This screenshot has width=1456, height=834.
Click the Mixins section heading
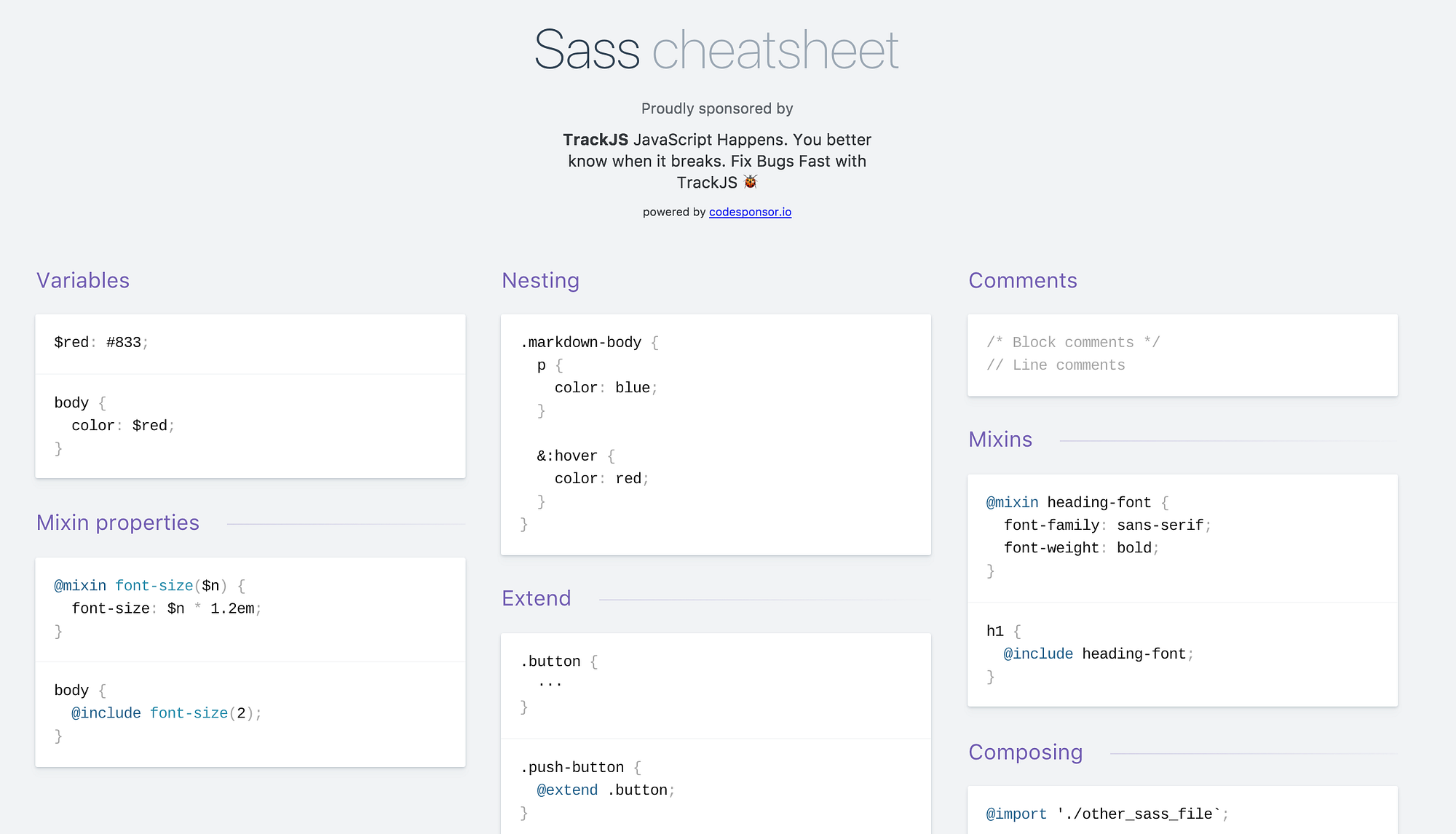[1000, 440]
